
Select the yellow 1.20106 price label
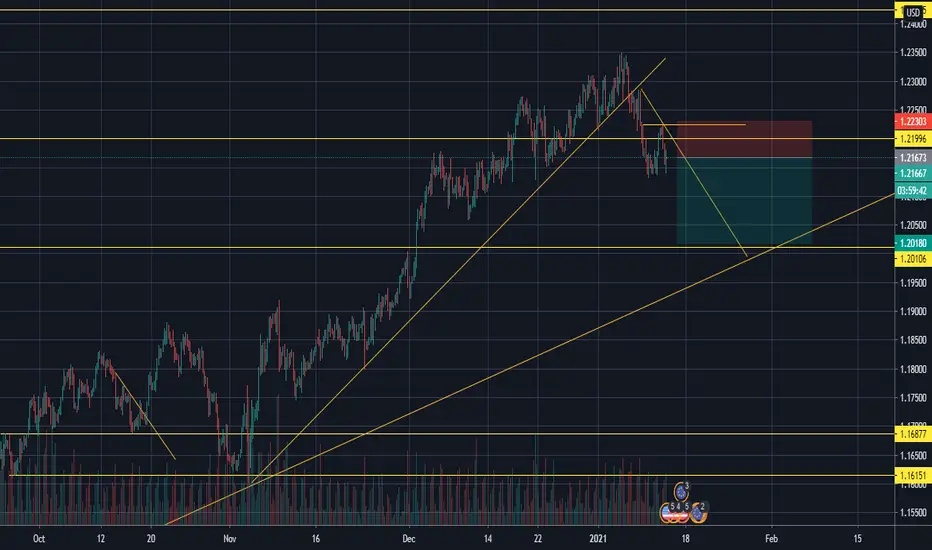(x=913, y=259)
